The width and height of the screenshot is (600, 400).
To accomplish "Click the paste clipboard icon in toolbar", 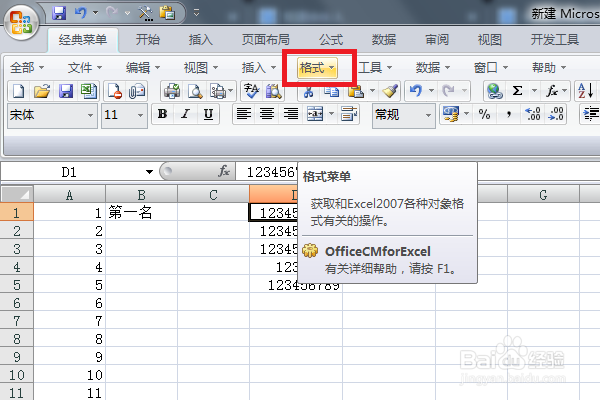I will coord(355,91).
